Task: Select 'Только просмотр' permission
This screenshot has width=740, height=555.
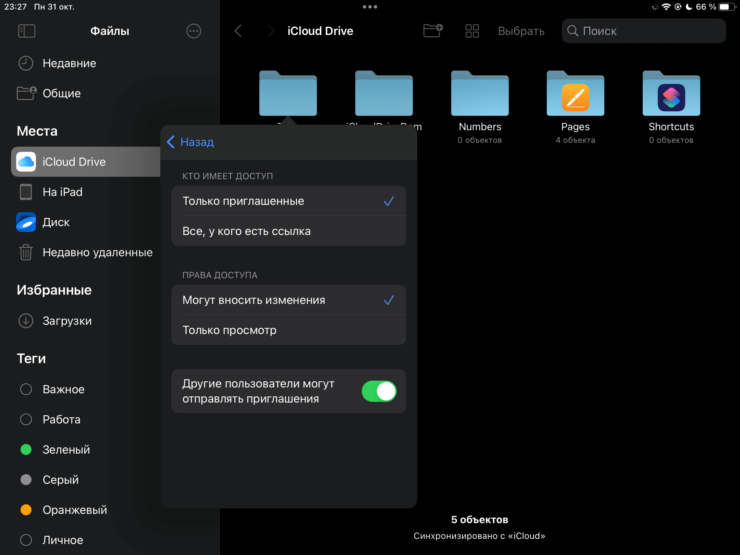Action: click(288, 330)
